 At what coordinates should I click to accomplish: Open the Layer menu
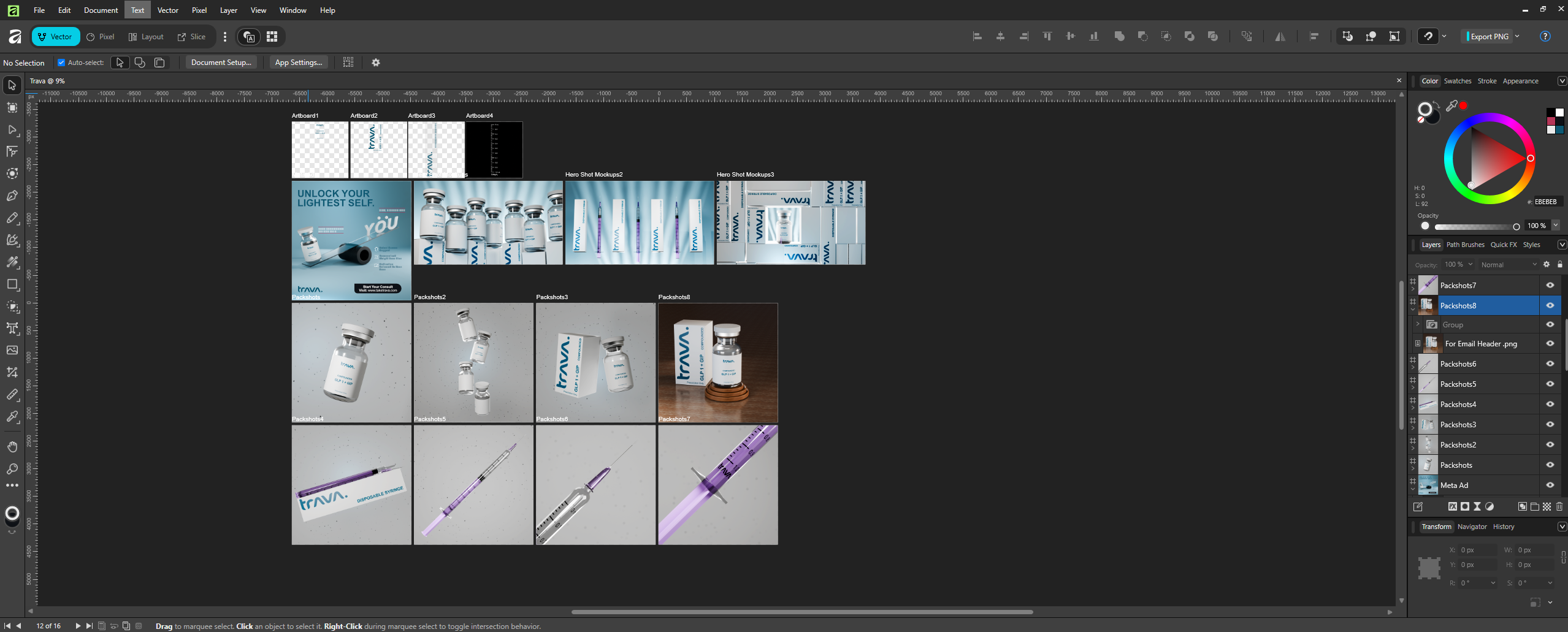tap(228, 10)
